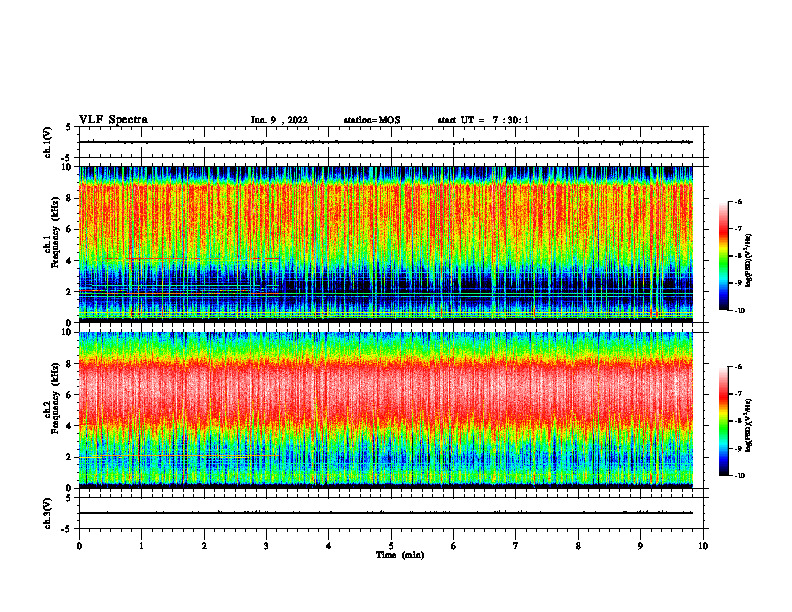
Task: Click the "3" tick on the time axis
Action: pyautogui.click(x=266, y=546)
